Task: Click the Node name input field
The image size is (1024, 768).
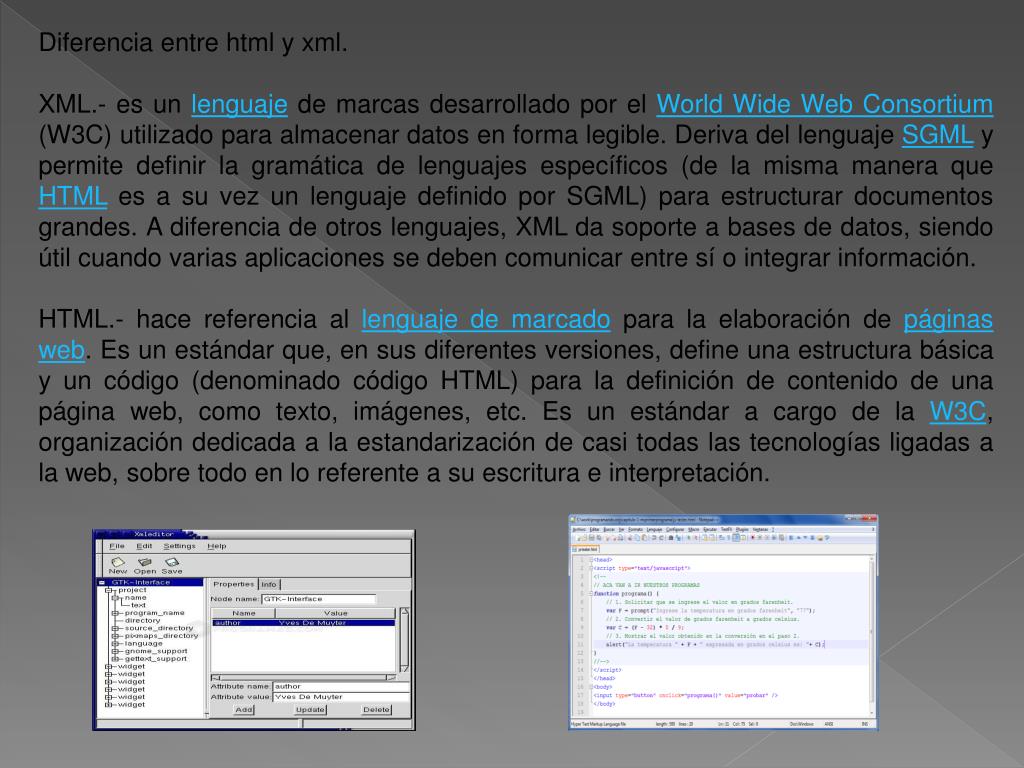Action: pyautogui.click(x=319, y=599)
